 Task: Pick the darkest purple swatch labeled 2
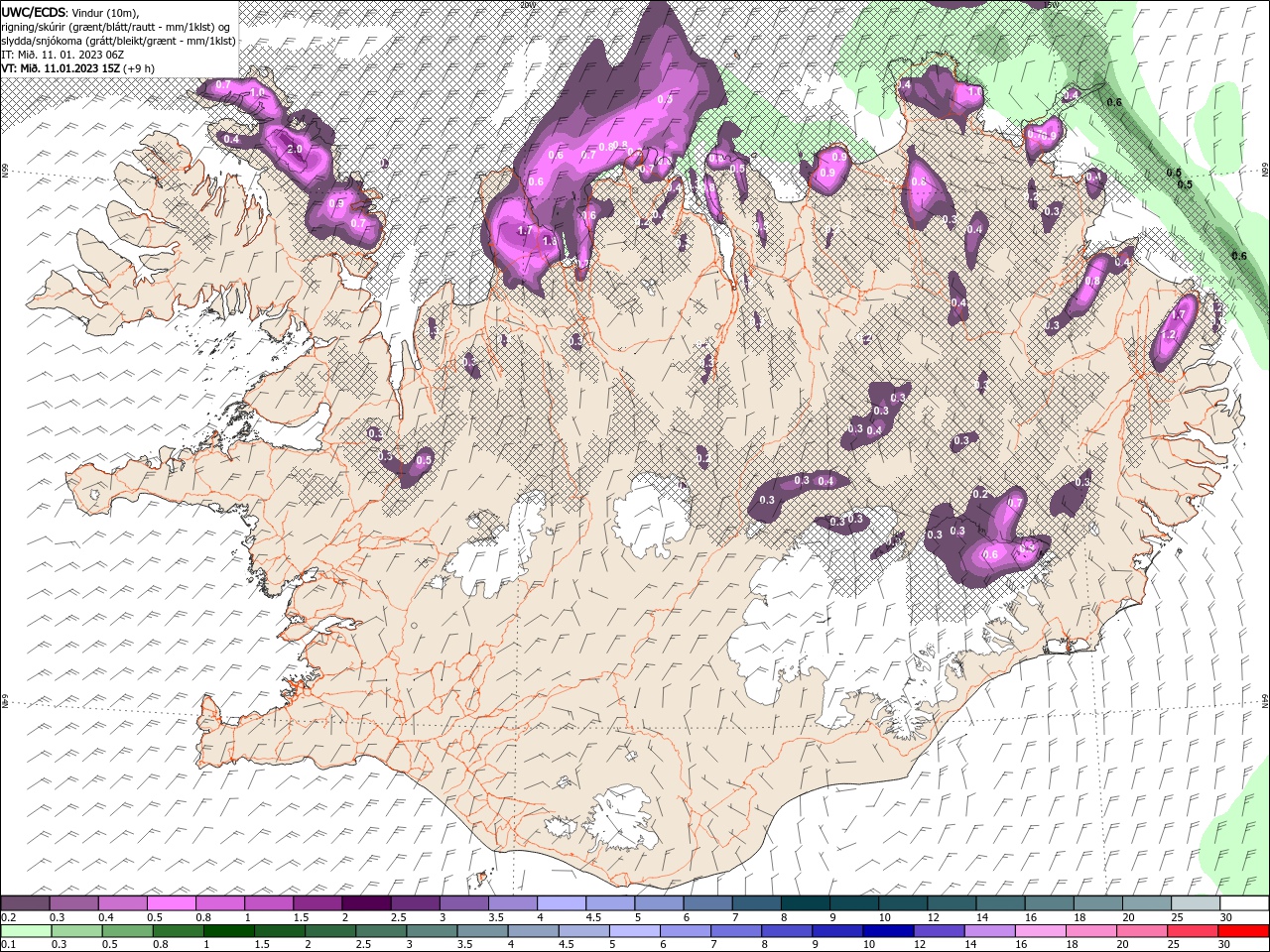[366, 903]
